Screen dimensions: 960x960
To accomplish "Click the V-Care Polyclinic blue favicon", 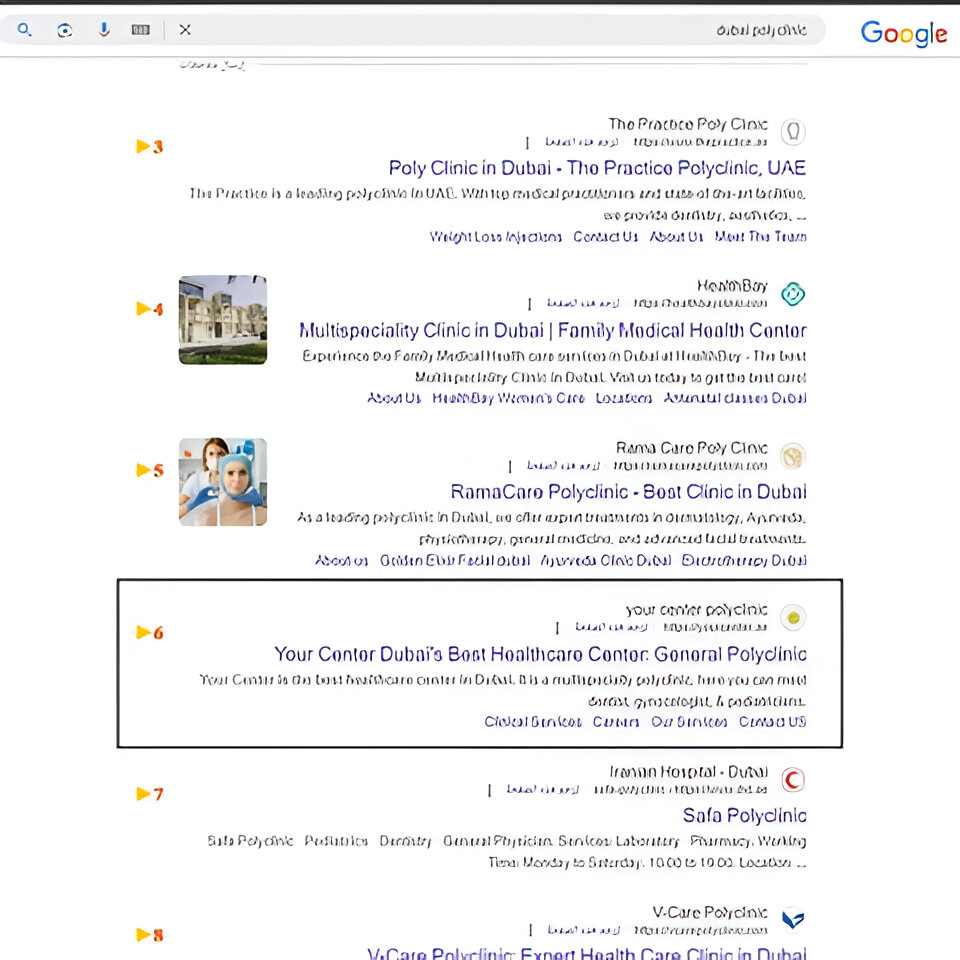I will point(793,919).
